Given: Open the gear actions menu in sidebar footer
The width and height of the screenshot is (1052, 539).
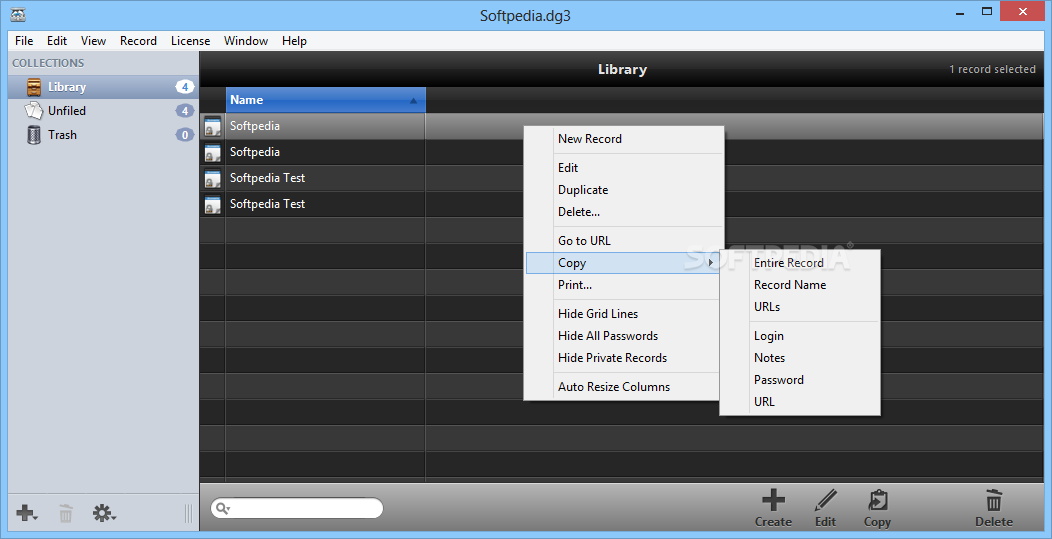Looking at the screenshot, I should (104, 513).
